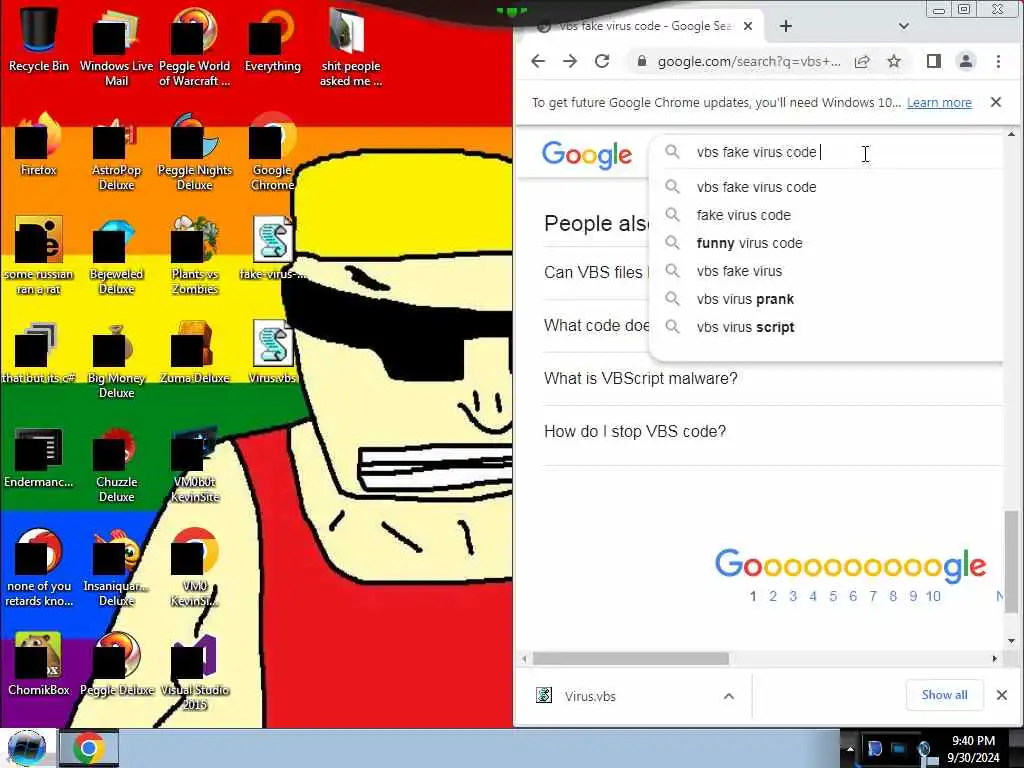Click the Google logo
Image resolution: width=1024 pixels, height=768 pixels.
tap(586, 155)
